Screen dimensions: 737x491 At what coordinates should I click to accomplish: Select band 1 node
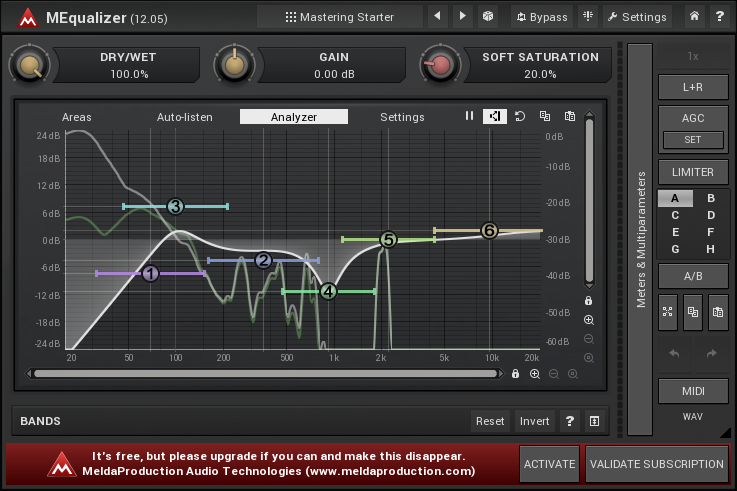[x=150, y=273]
